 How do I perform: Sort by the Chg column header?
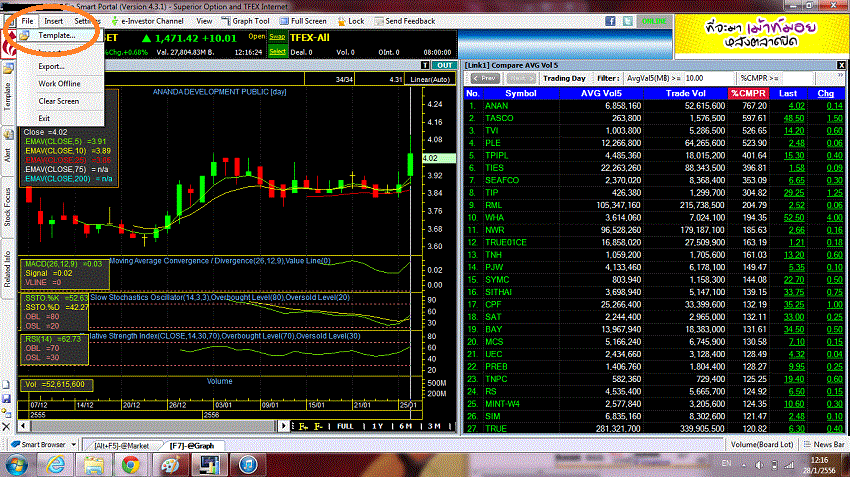pyautogui.click(x=826, y=93)
